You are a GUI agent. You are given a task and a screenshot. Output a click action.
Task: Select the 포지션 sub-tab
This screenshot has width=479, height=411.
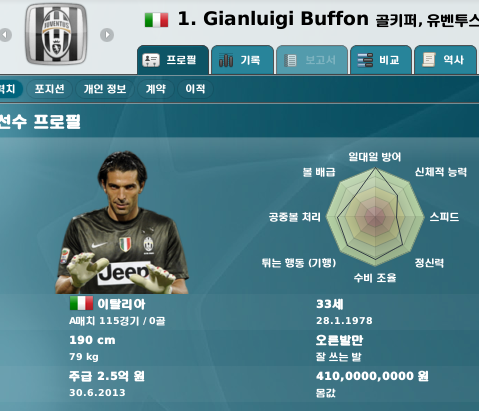(49, 89)
